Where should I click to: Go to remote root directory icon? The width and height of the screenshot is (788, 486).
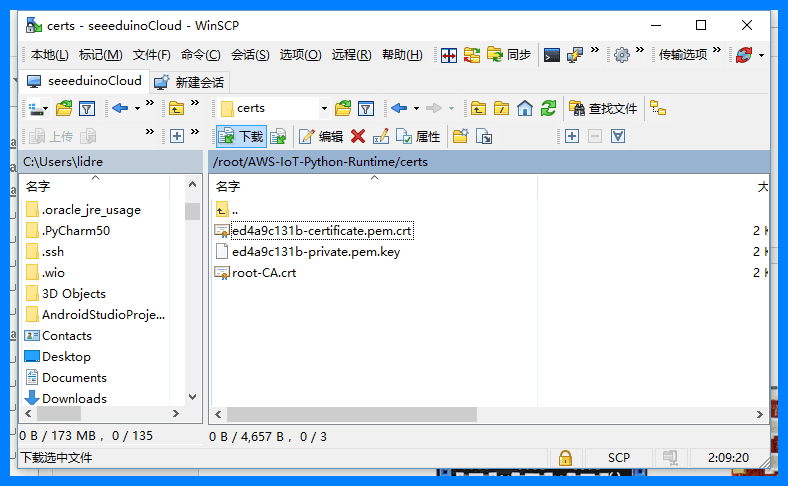pyautogui.click(x=501, y=109)
